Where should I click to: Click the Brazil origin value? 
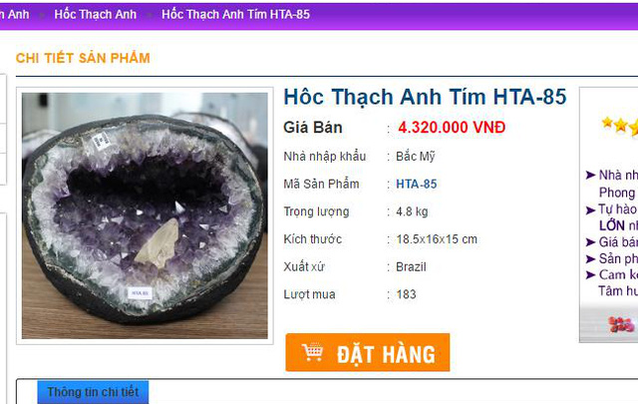tap(411, 267)
